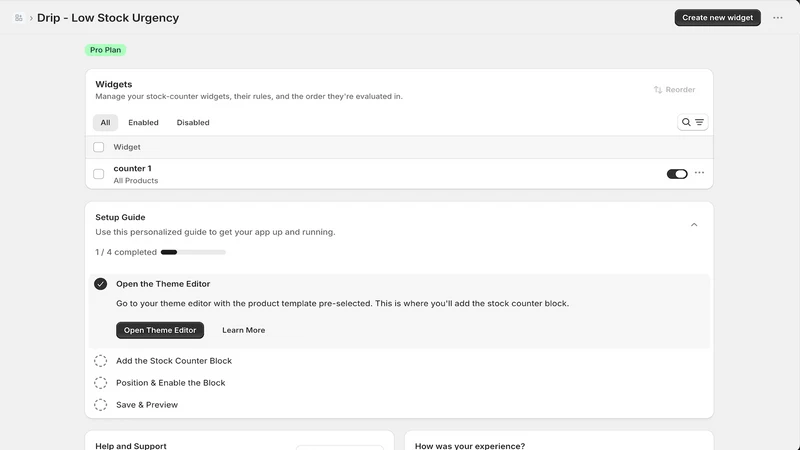Image resolution: width=800 pixels, height=450 pixels.
Task: Expand the Save & Preview step
Action: point(147,405)
